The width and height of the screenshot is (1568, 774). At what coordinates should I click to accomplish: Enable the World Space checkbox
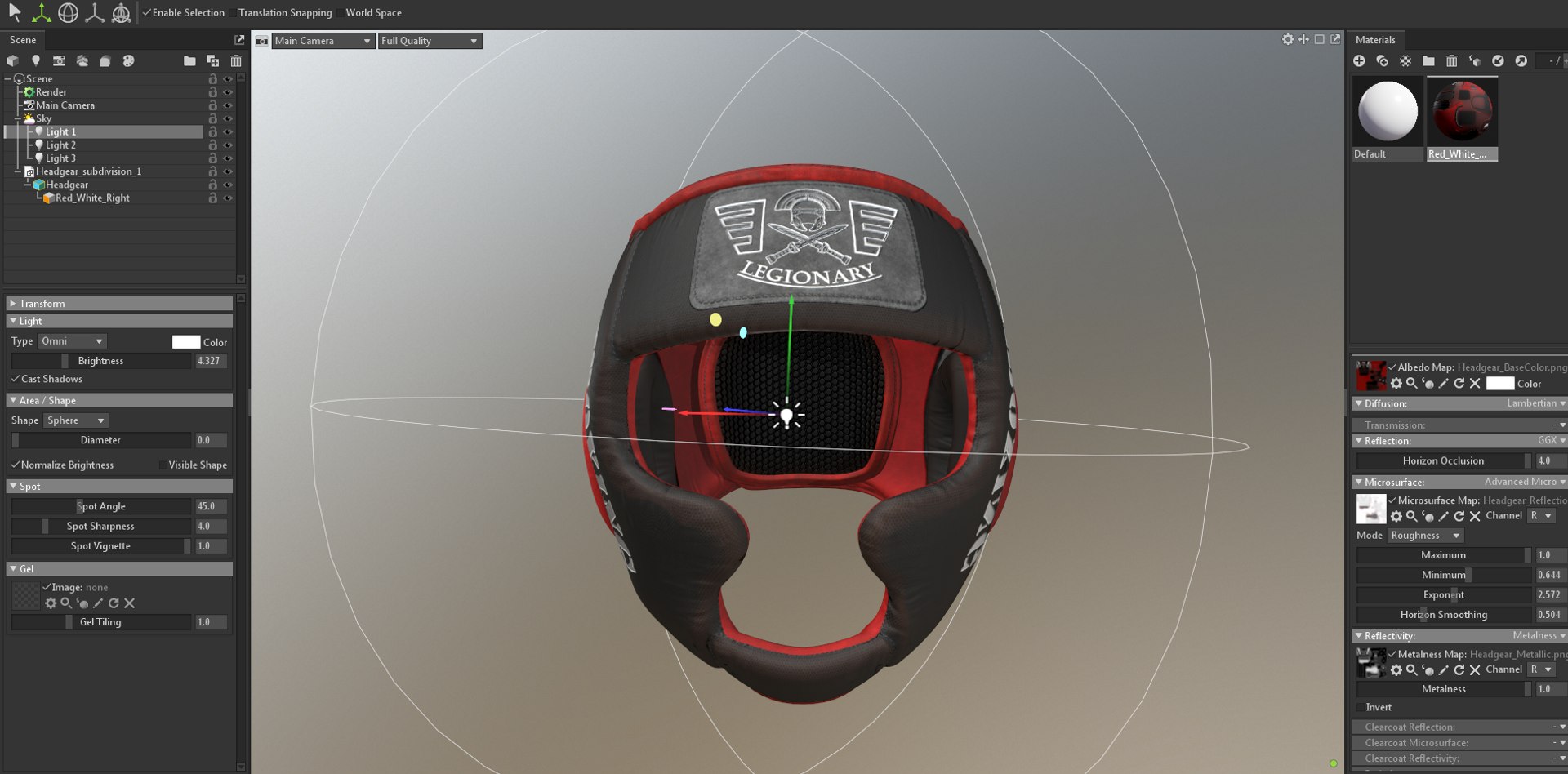click(341, 12)
